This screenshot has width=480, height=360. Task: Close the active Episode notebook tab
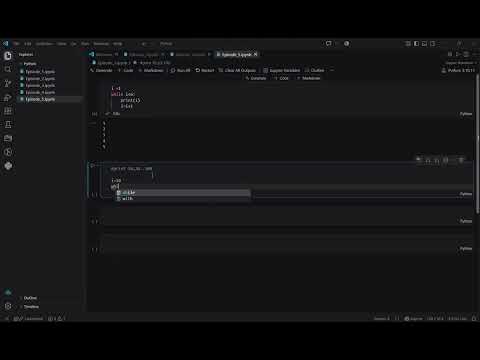pos(256,54)
